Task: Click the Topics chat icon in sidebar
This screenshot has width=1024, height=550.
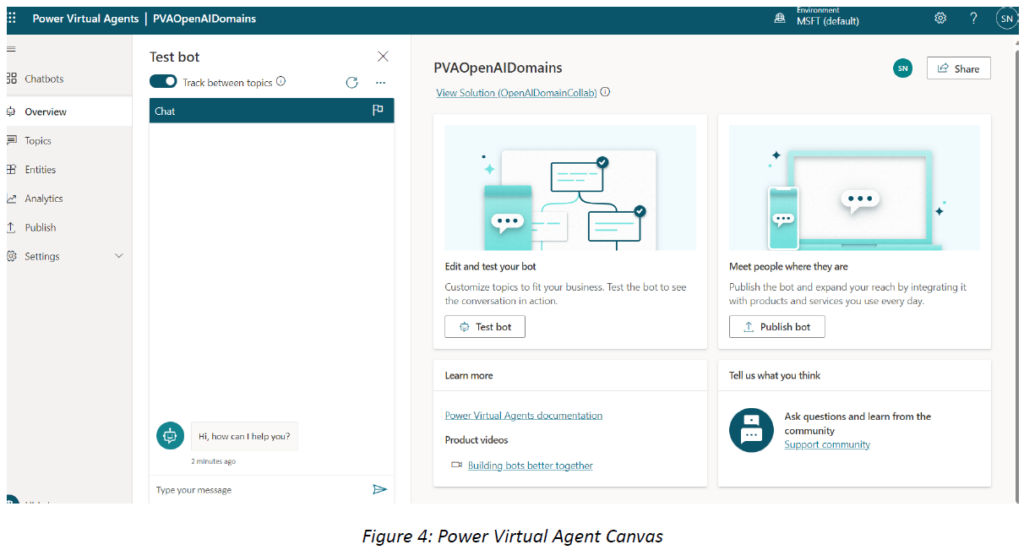Action: pyautogui.click(x=12, y=140)
